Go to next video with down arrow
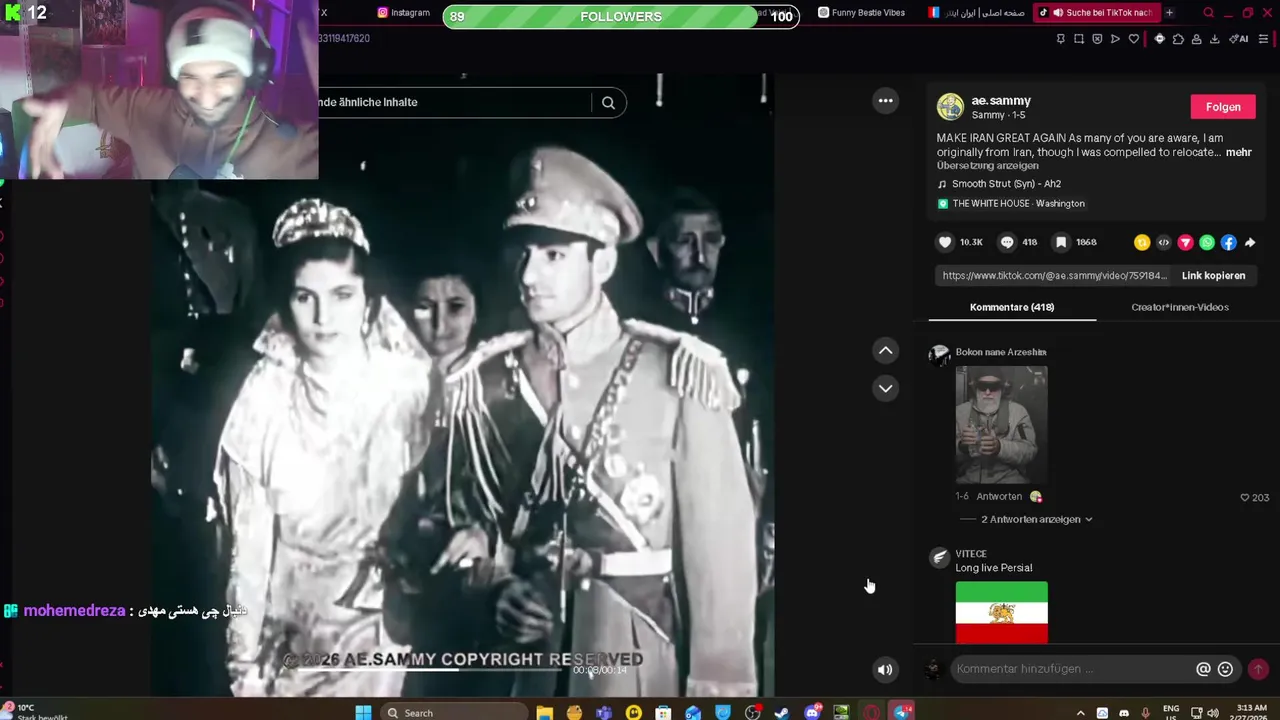 [x=885, y=388]
